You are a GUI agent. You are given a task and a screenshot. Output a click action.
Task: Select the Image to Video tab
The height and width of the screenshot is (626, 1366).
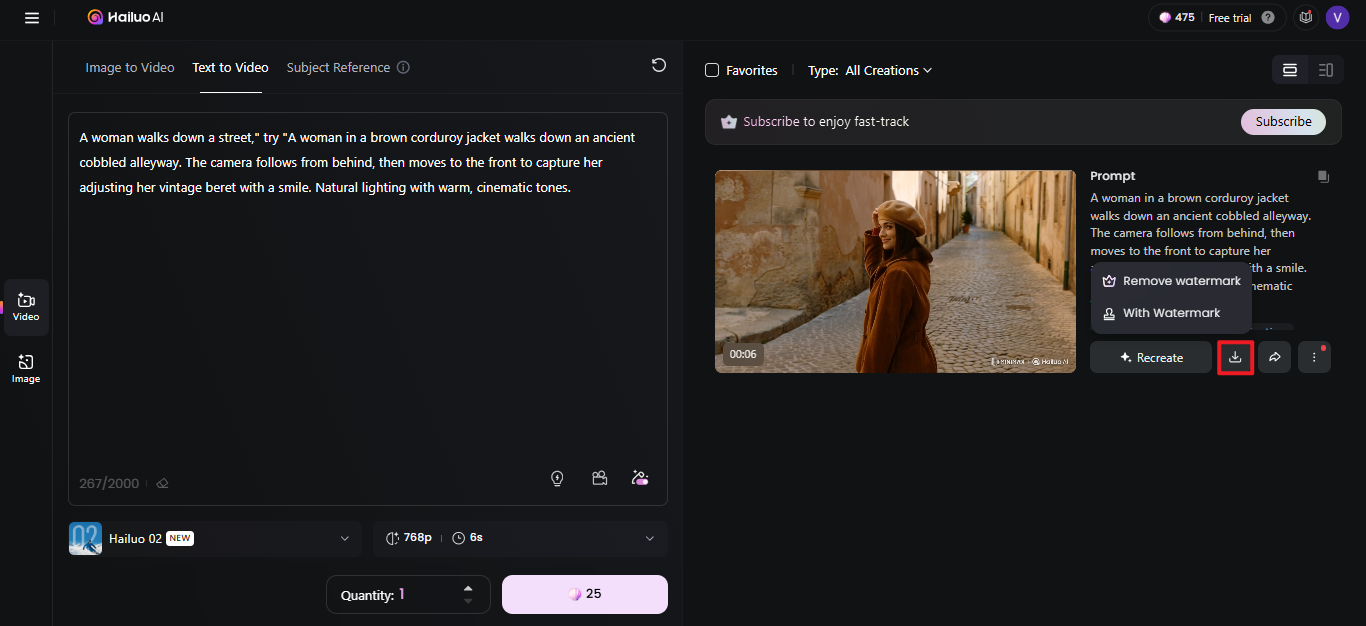click(130, 68)
